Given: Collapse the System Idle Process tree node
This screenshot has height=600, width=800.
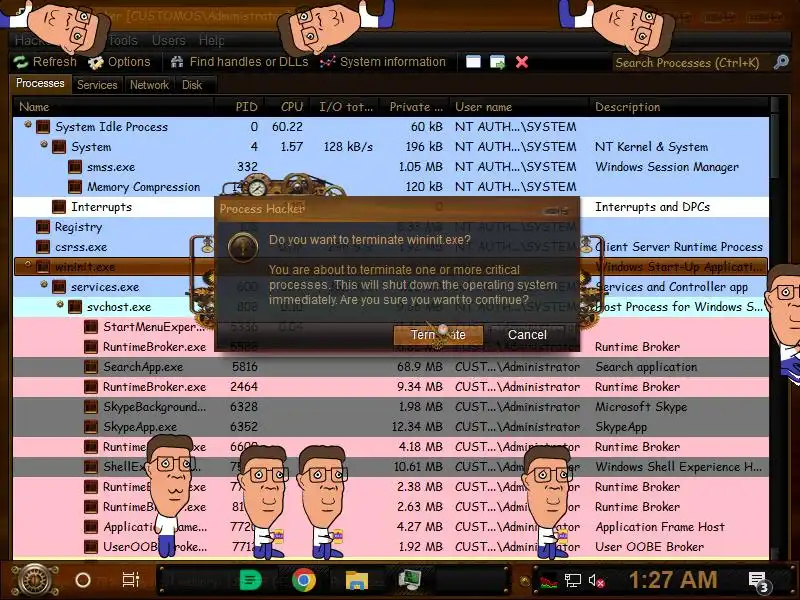Looking at the screenshot, I should click(x=28, y=124).
